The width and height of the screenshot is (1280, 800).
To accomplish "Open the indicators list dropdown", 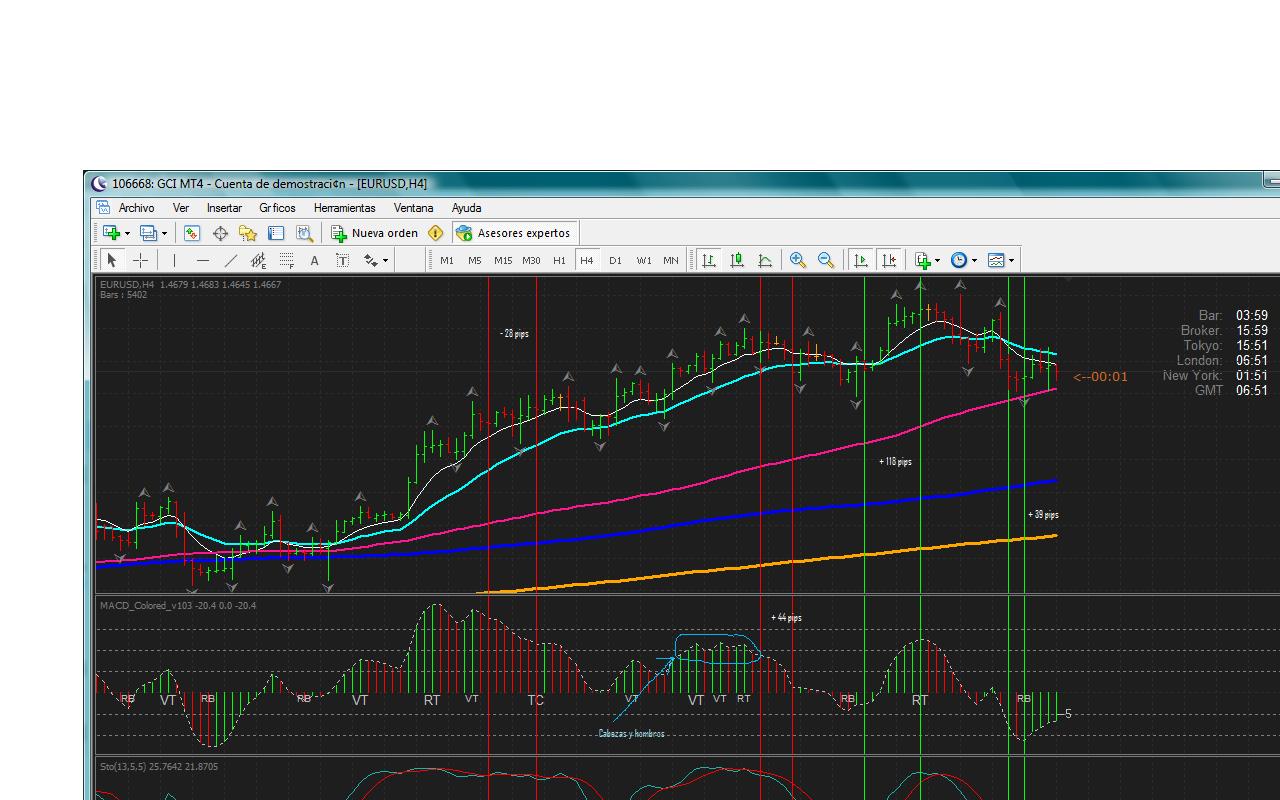I will point(927,260).
